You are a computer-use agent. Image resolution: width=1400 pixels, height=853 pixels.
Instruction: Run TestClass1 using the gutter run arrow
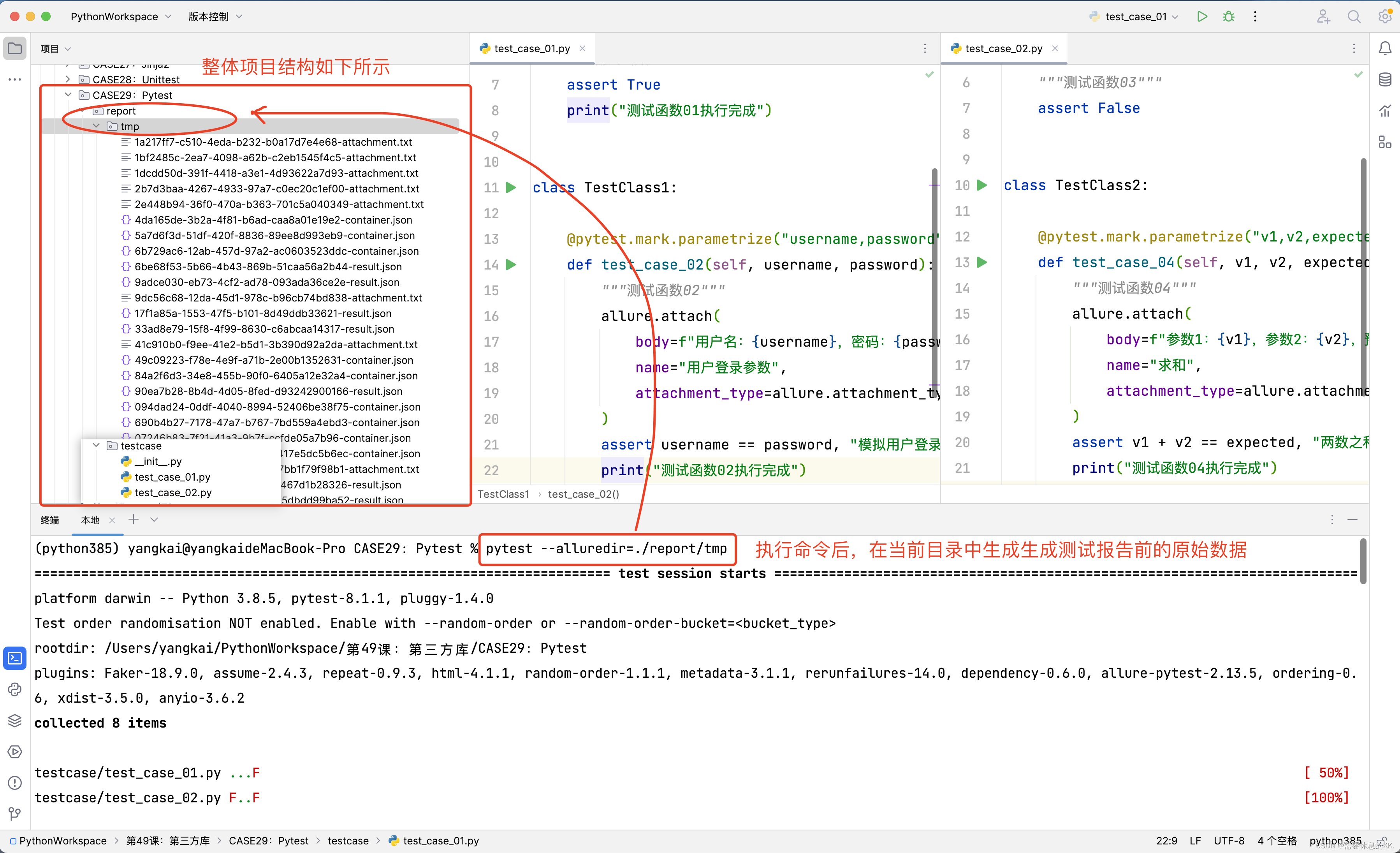[x=511, y=187]
